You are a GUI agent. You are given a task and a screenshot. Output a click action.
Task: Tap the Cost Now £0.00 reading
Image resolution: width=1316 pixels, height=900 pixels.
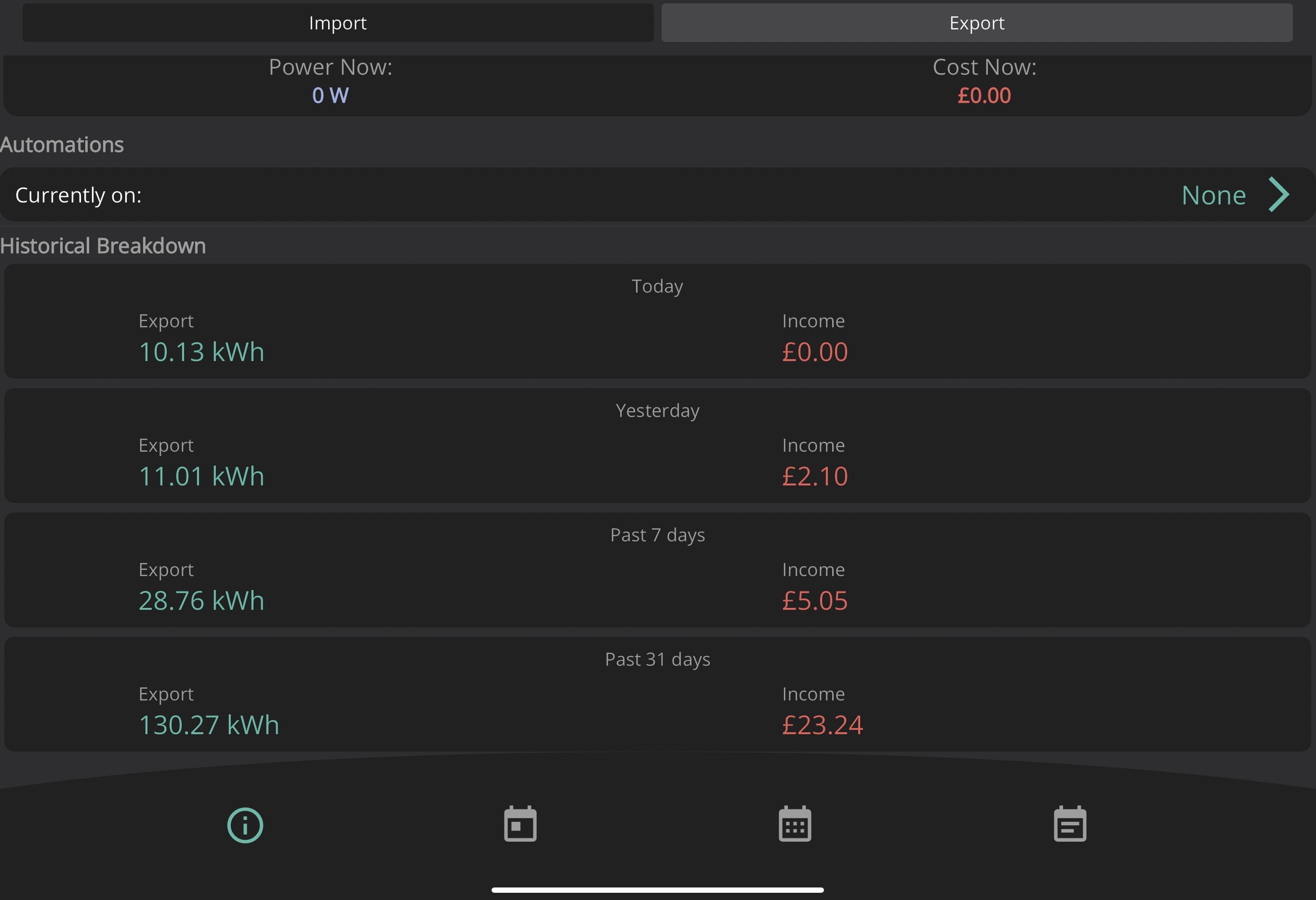coord(984,95)
